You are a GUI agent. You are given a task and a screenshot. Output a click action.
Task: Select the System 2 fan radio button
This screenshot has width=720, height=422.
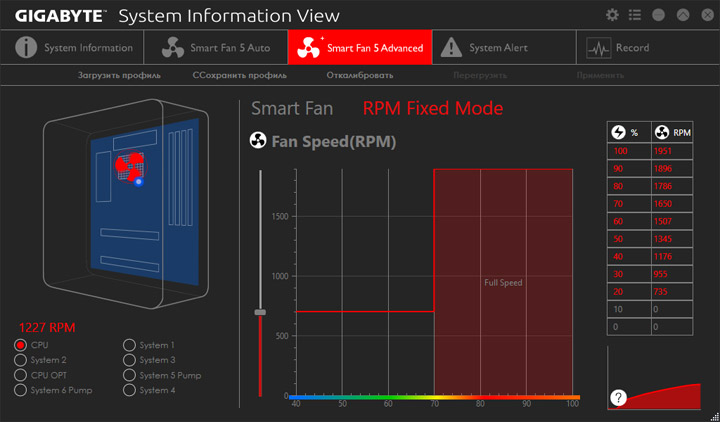(20, 360)
